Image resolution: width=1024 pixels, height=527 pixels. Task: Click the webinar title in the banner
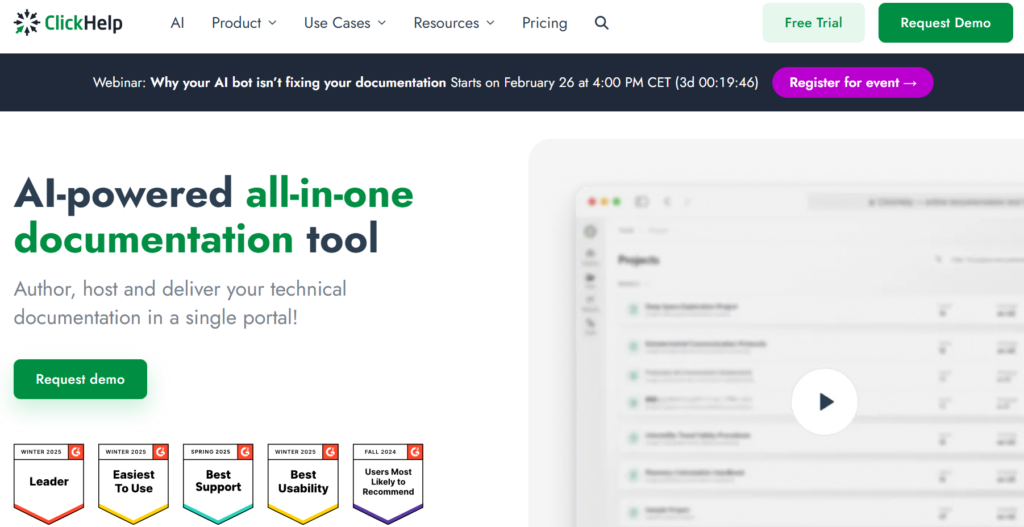pos(298,83)
